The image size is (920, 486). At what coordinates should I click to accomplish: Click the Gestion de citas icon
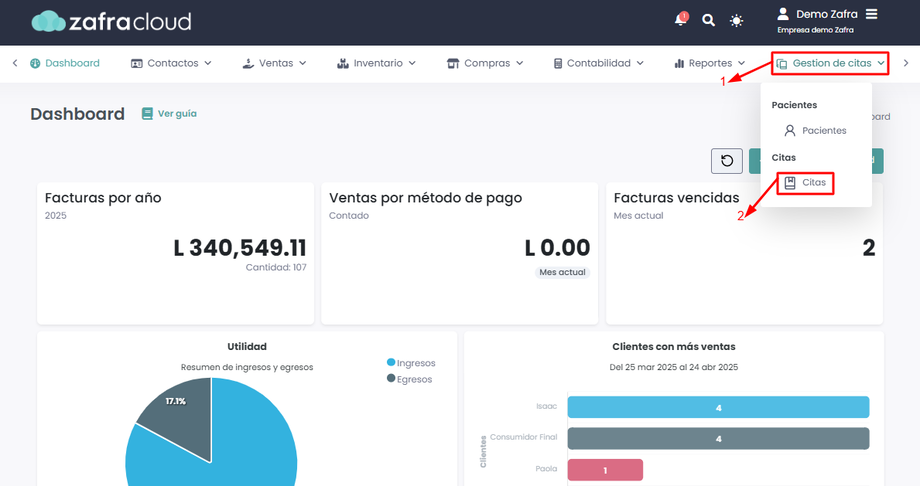tap(782, 63)
